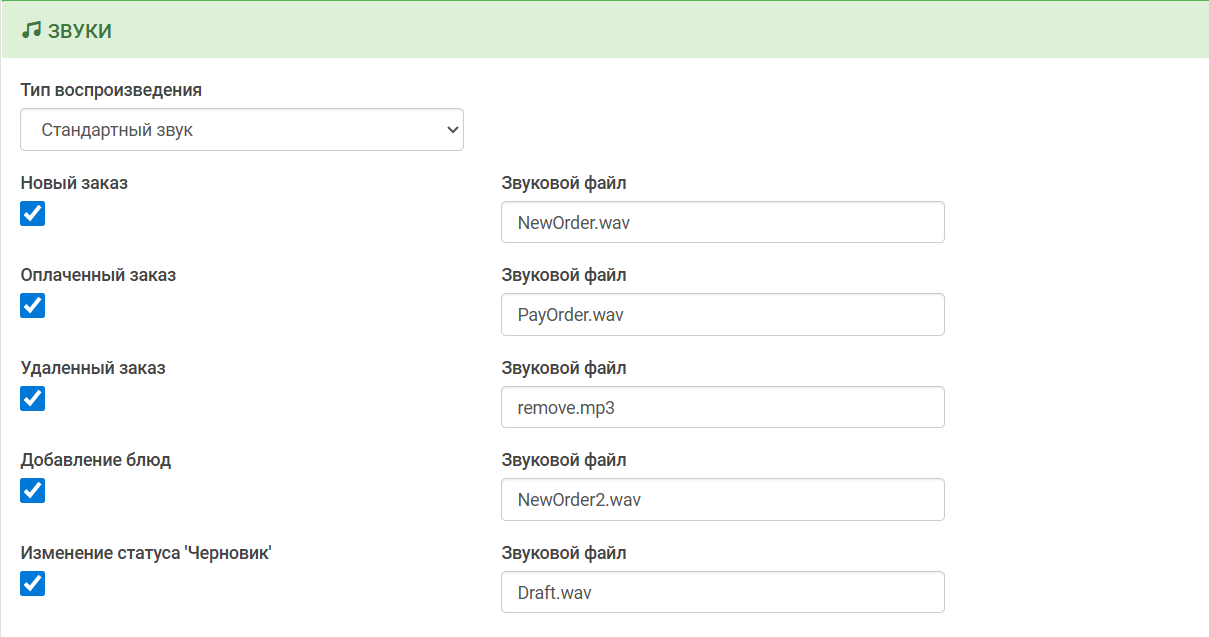Disable the Удаленный заказ sound checkbox
This screenshot has height=637, width=1209.
[33, 398]
